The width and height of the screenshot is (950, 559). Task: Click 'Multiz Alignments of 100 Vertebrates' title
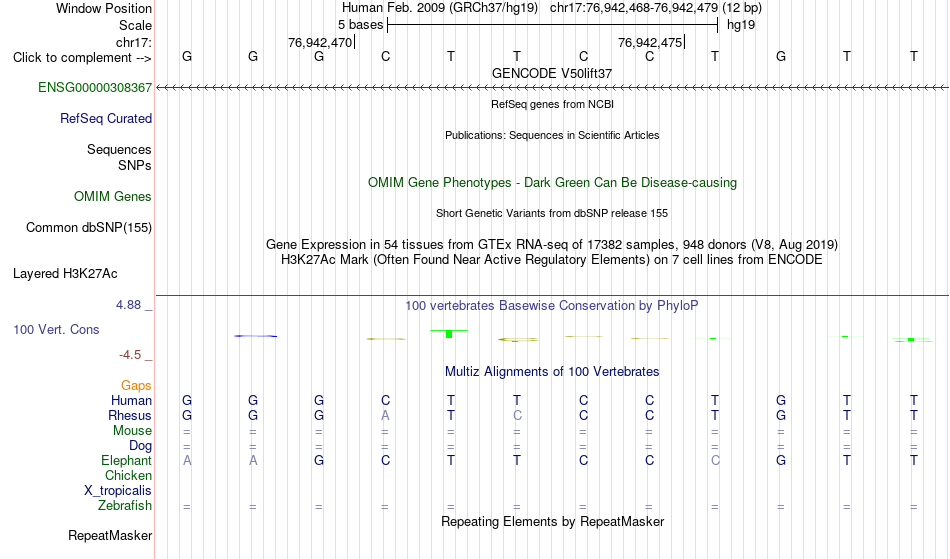[x=552, y=371]
